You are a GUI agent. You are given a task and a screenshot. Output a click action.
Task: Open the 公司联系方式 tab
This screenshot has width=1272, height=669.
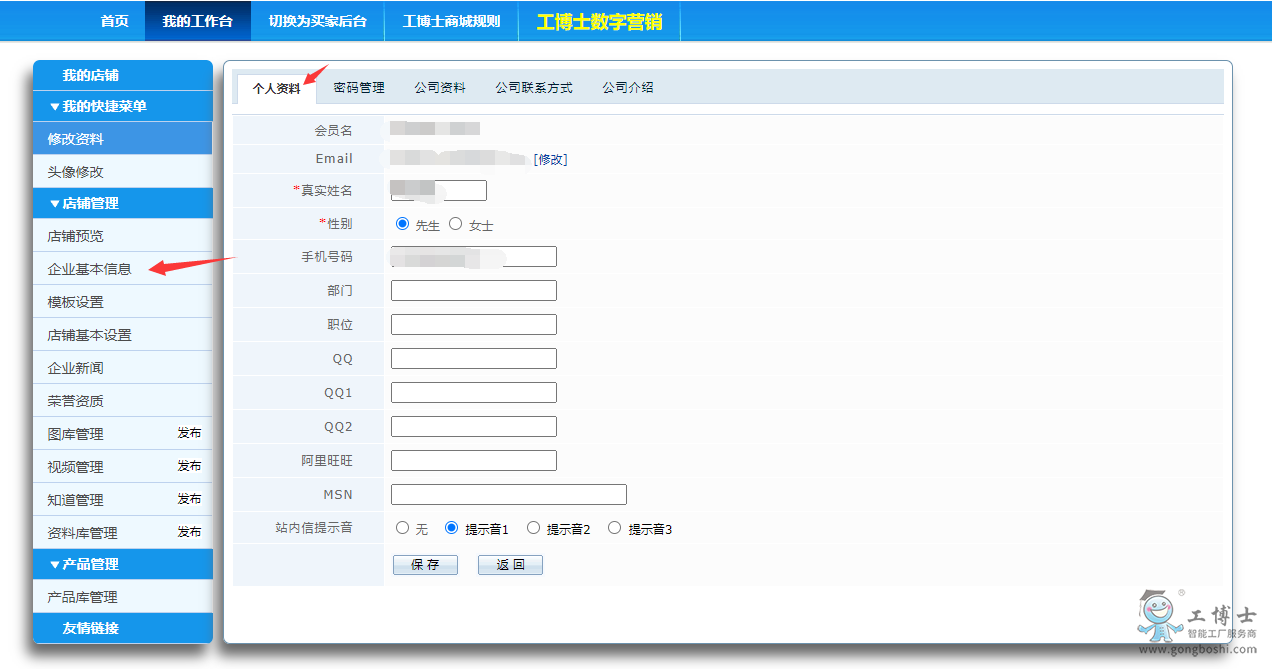click(x=533, y=88)
